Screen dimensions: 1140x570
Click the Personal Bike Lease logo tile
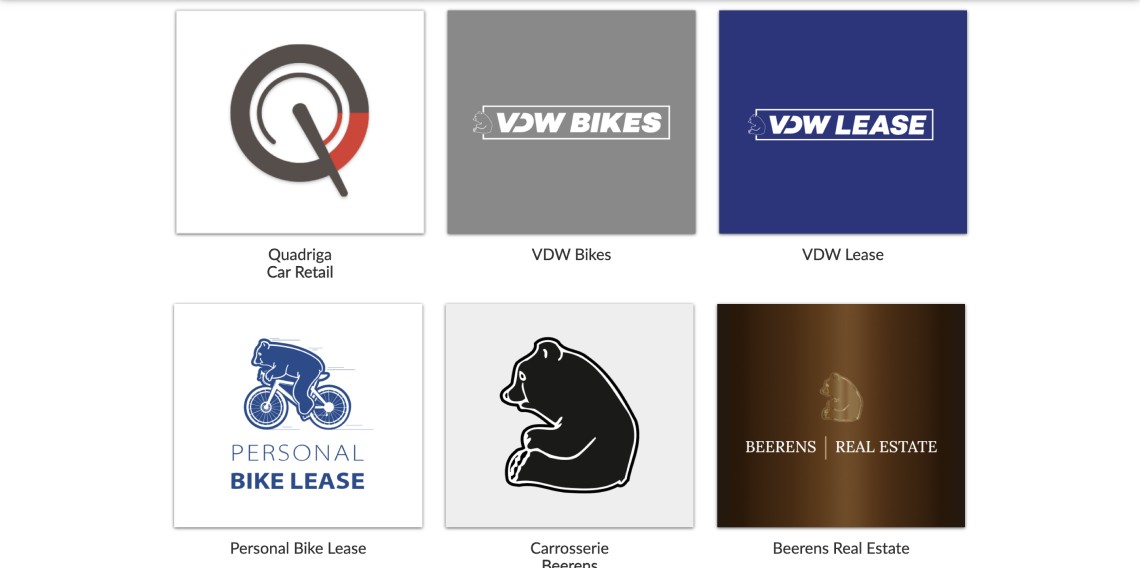point(298,415)
